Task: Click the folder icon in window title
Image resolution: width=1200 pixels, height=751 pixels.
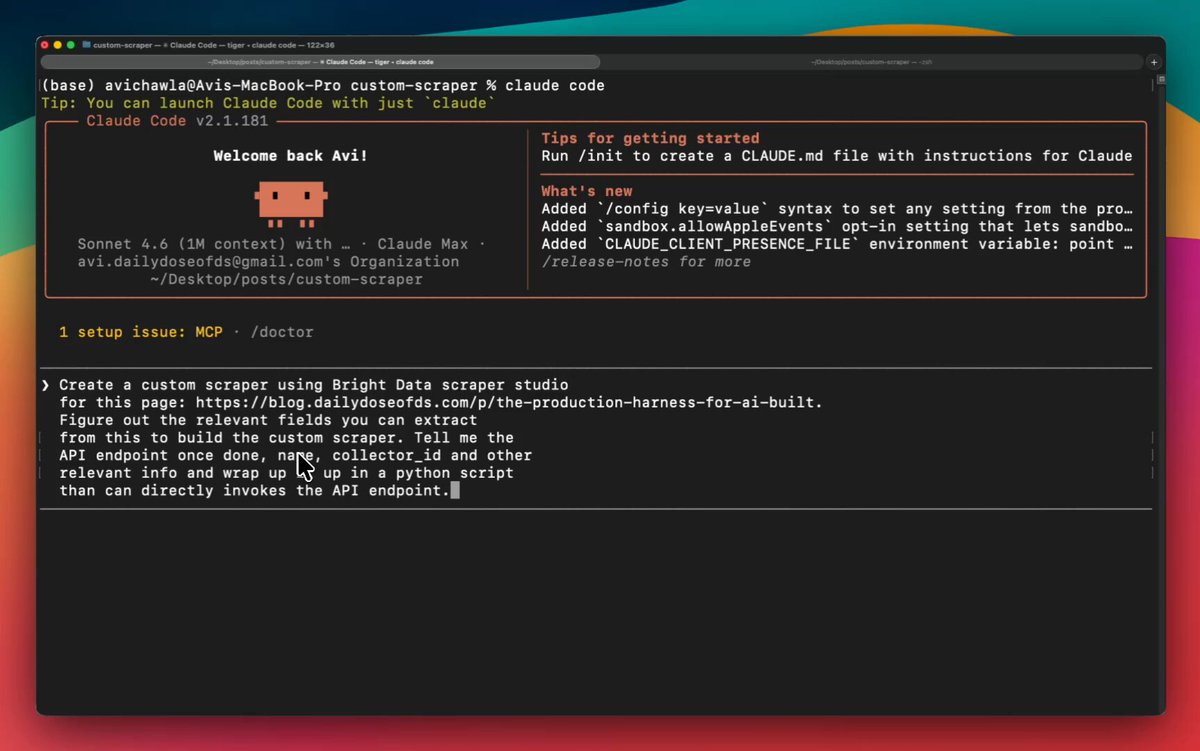Action: click(87, 45)
